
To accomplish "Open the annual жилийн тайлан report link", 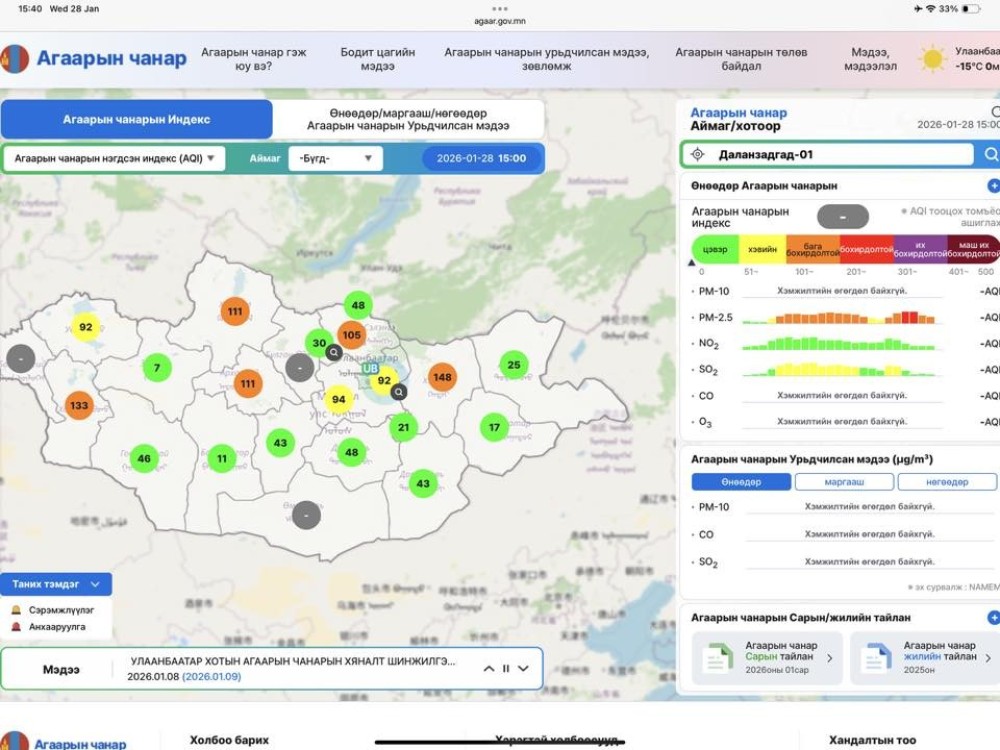I will 939,658.
